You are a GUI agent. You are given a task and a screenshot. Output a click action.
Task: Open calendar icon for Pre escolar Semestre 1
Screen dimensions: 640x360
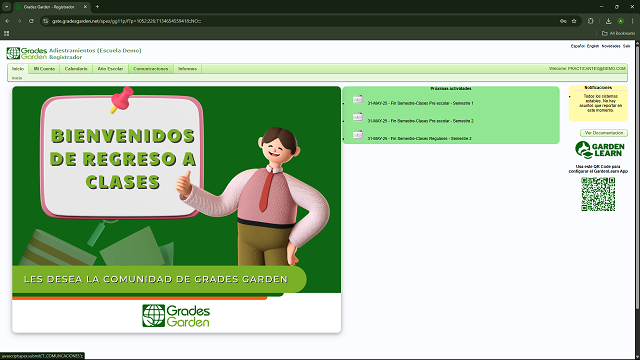pyautogui.click(x=358, y=100)
